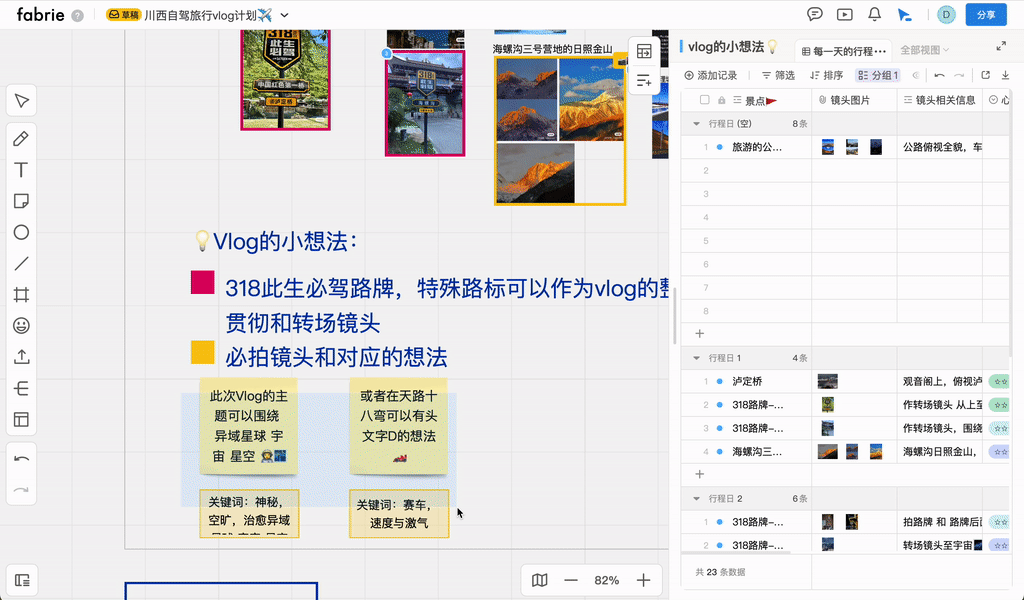Click the export share icon in table toolbar

pyautogui.click(x=985, y=75)
